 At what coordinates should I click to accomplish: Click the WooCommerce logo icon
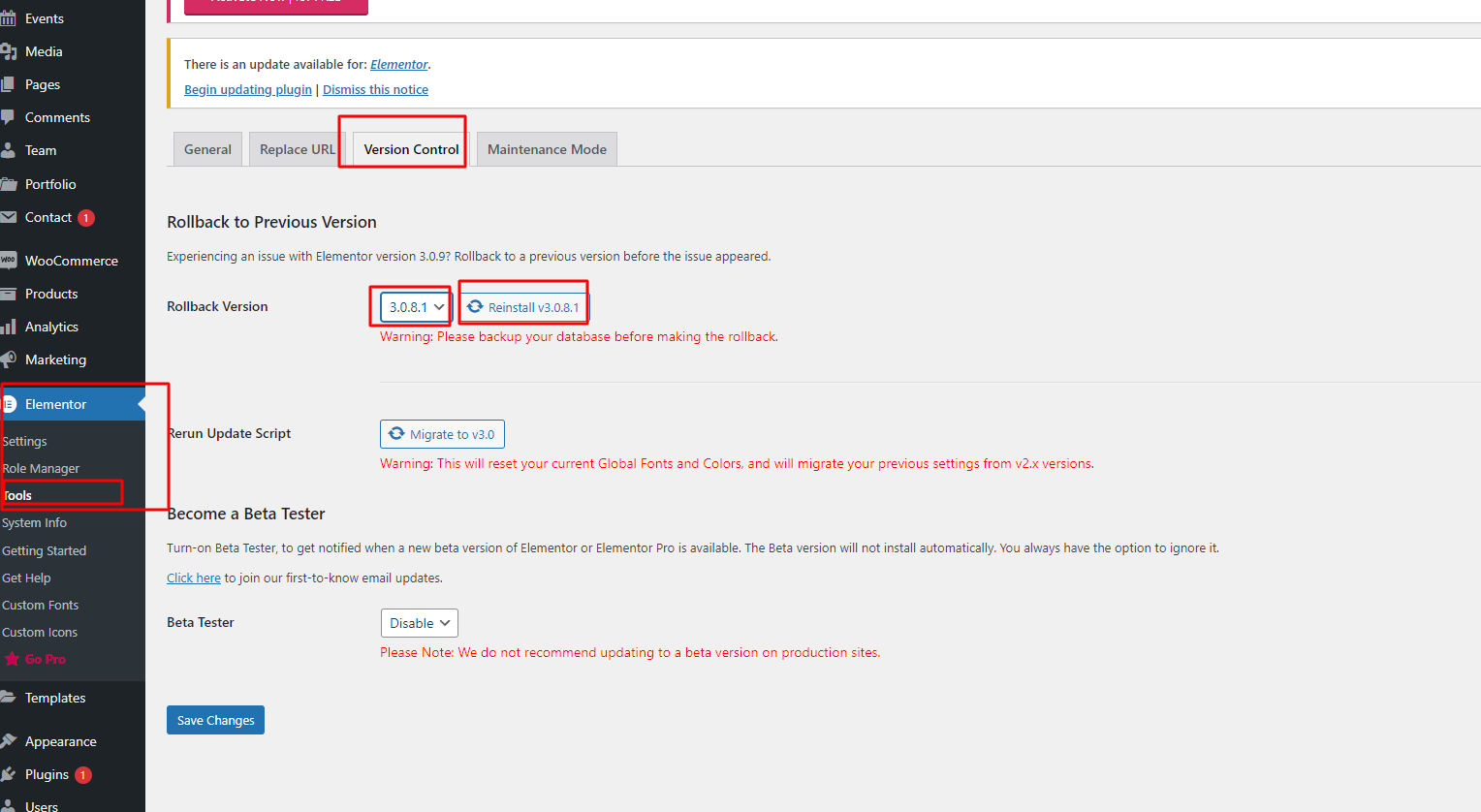point(8,261)
